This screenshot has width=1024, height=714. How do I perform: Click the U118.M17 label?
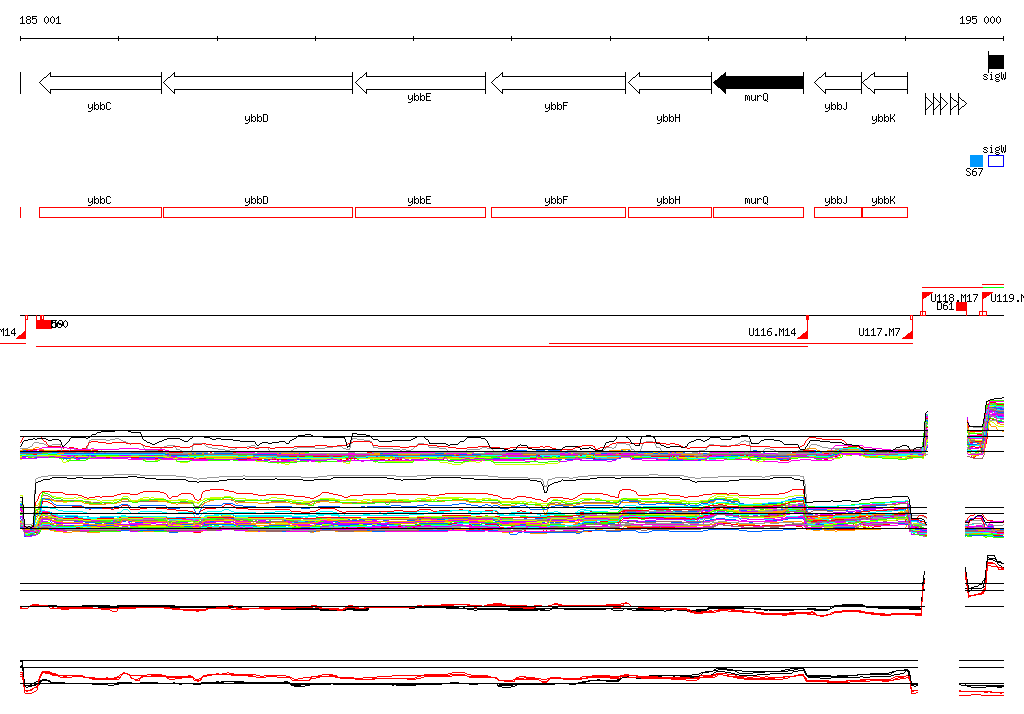coord(954,299)
